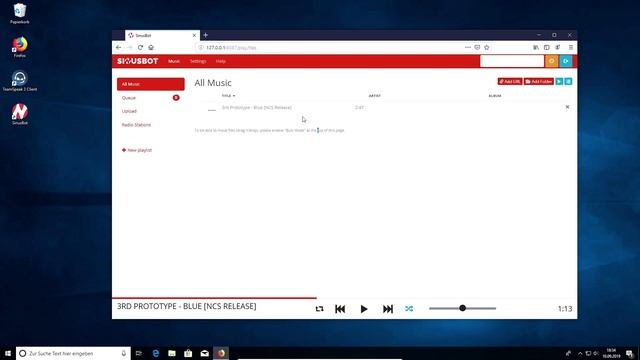Open the Papierkorb desktop icon

pos(20,13)
